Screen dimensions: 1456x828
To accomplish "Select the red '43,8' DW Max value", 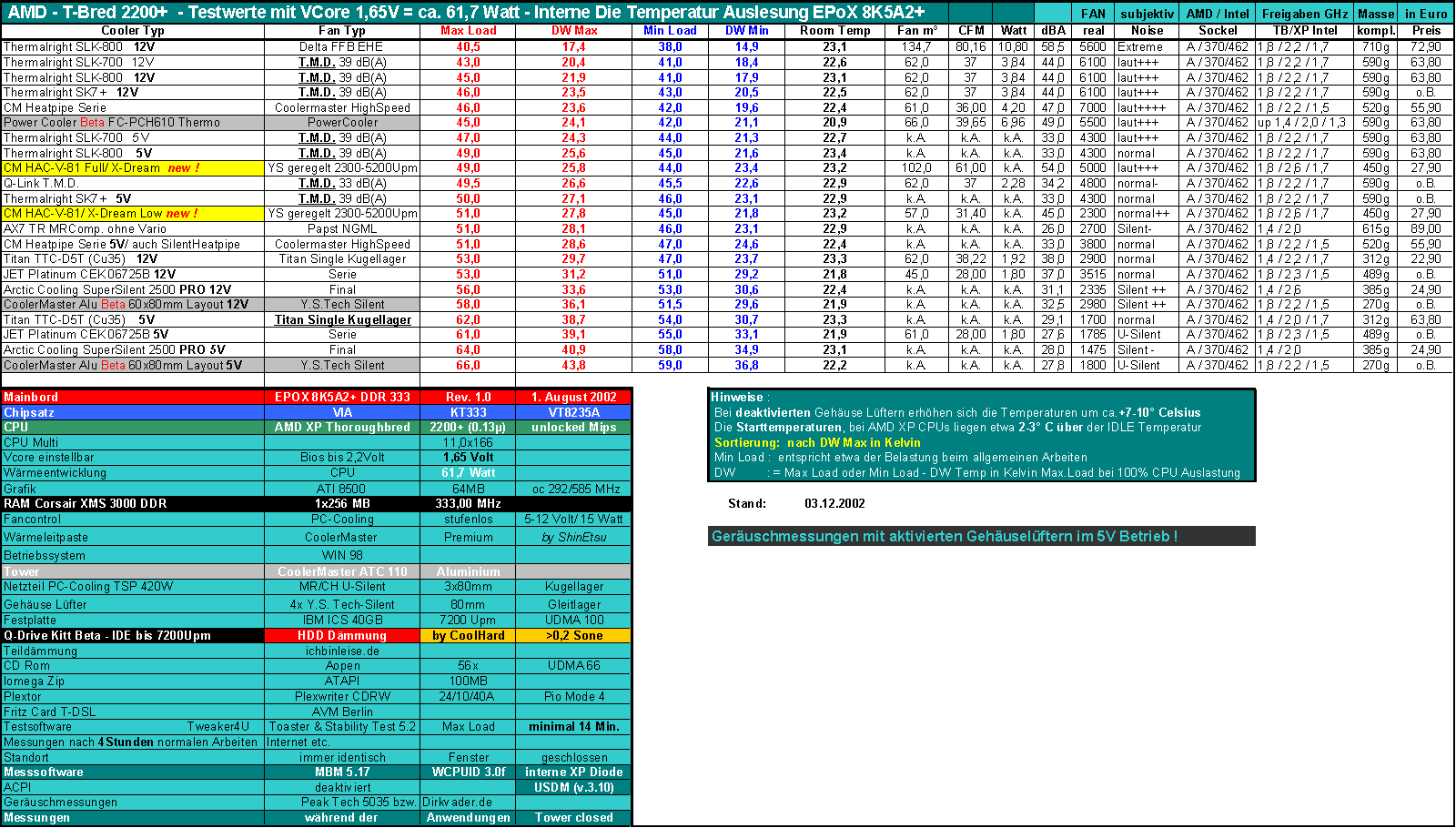I will [x=573, y=366].
